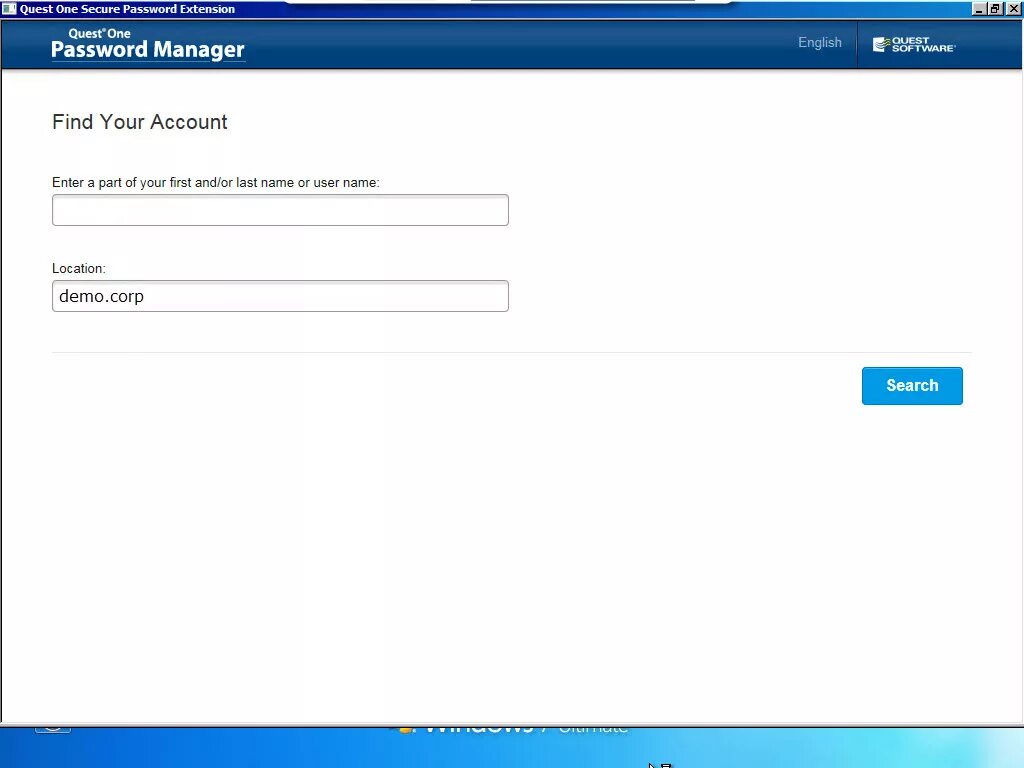Click the window title bar app icon
Viewport: 1024px width, 768px height.
(9, 8)
